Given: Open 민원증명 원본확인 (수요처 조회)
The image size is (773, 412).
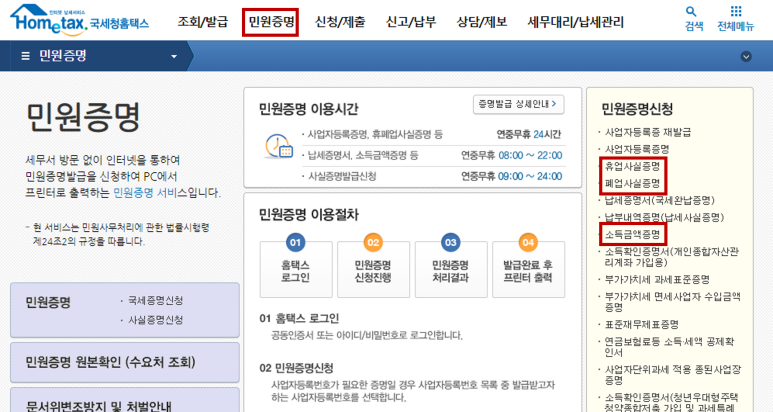Looking at the screenshot, I should click(x=125, y=362).
